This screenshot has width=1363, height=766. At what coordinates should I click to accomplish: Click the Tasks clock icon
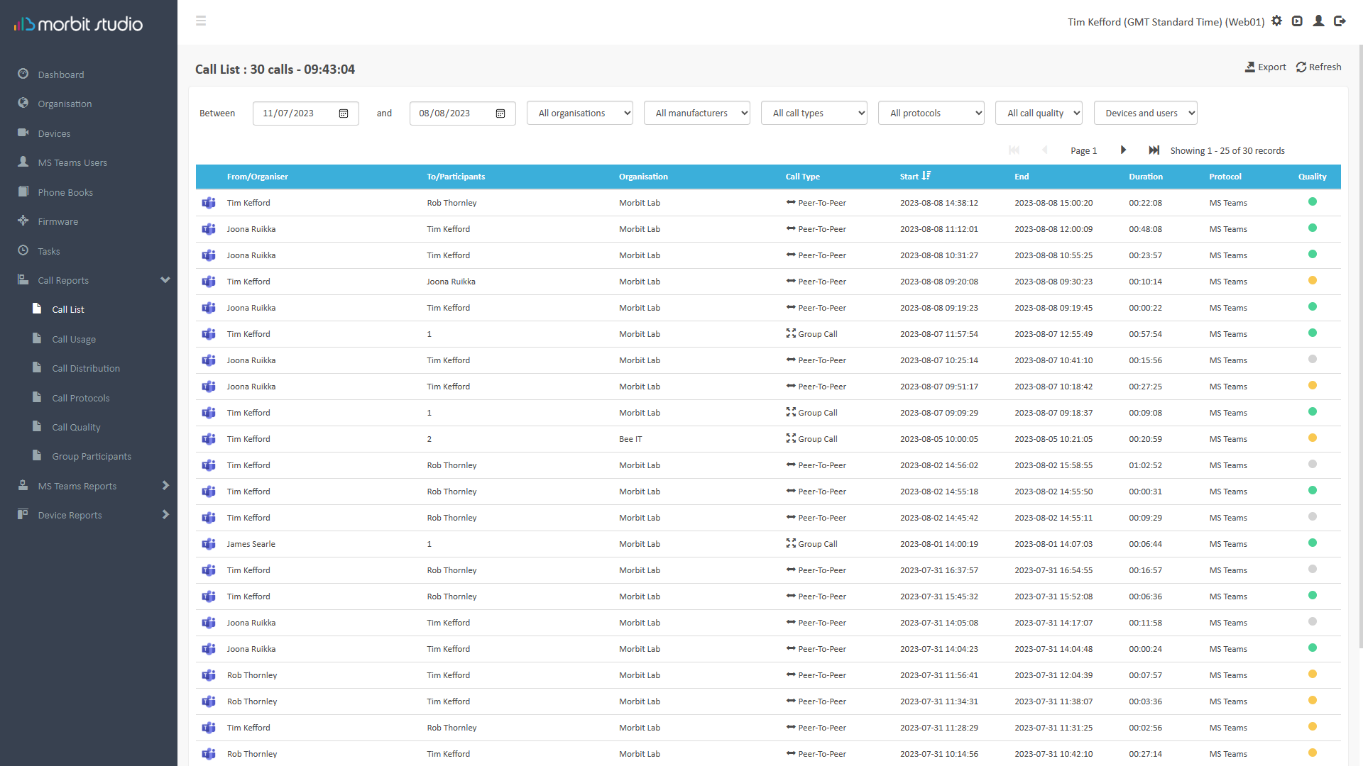[x=23, y=251]
